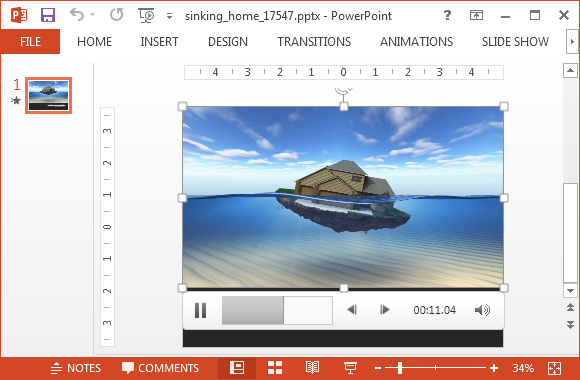Go to next slide double-arrow
Image resolution: width=580 pixels, height=380 pixels.
[570, 325]
